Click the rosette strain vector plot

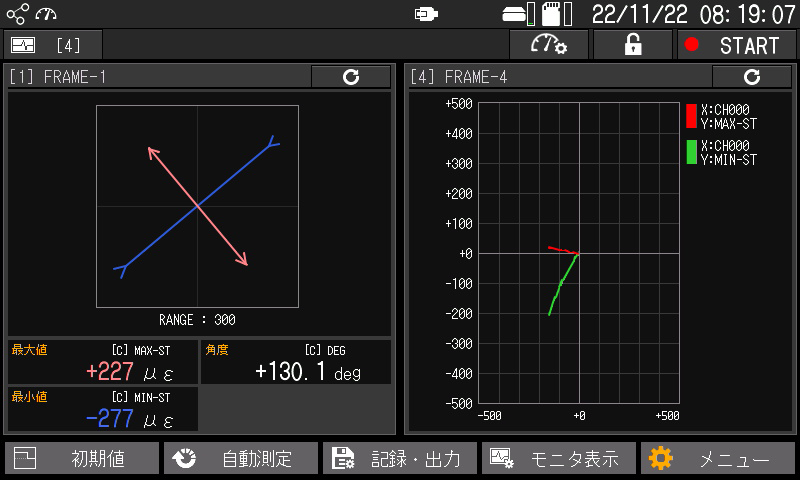(197, 206)
